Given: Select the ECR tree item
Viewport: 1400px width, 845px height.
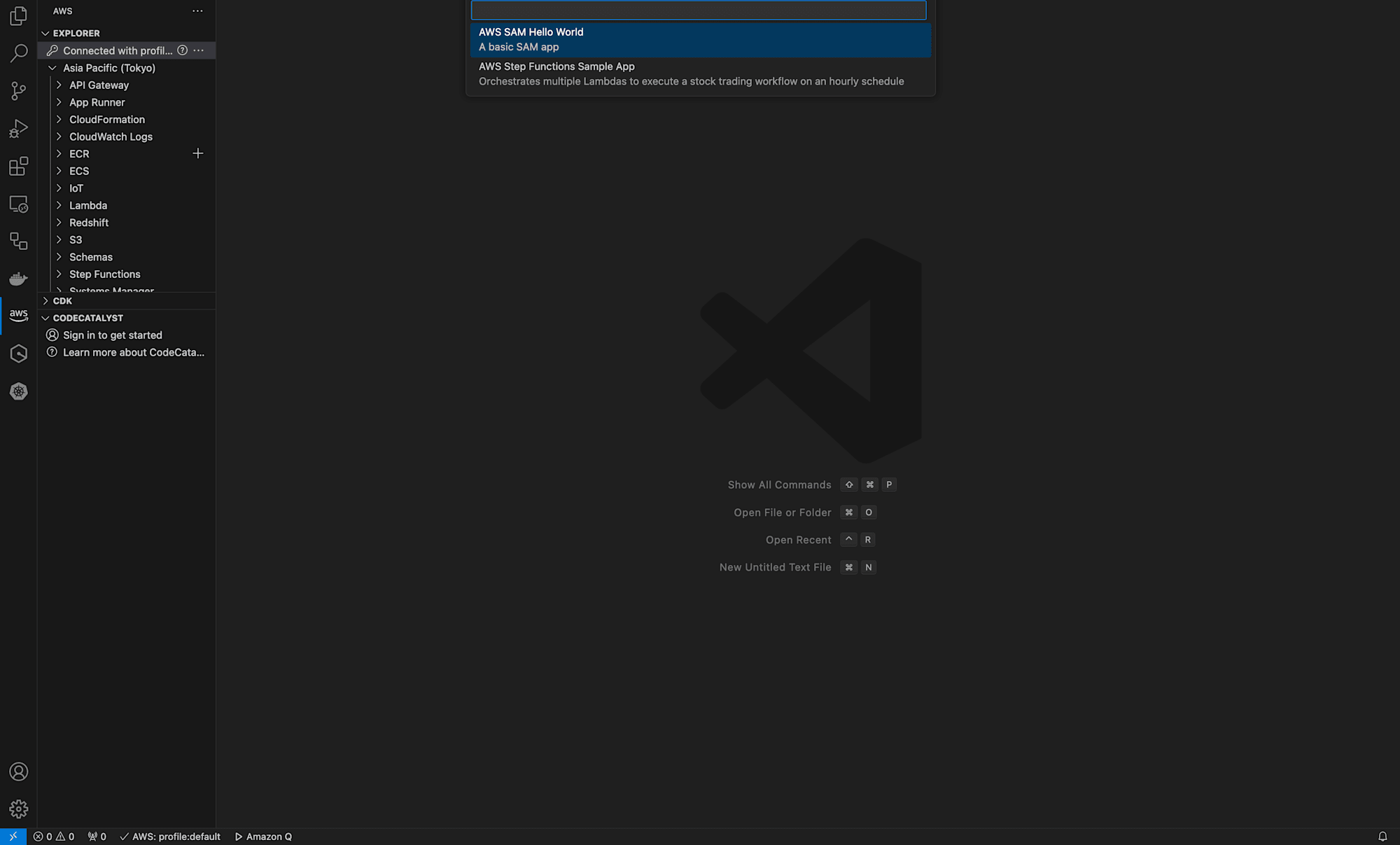Looking at the screenshot, I should (x=79, y=154).
